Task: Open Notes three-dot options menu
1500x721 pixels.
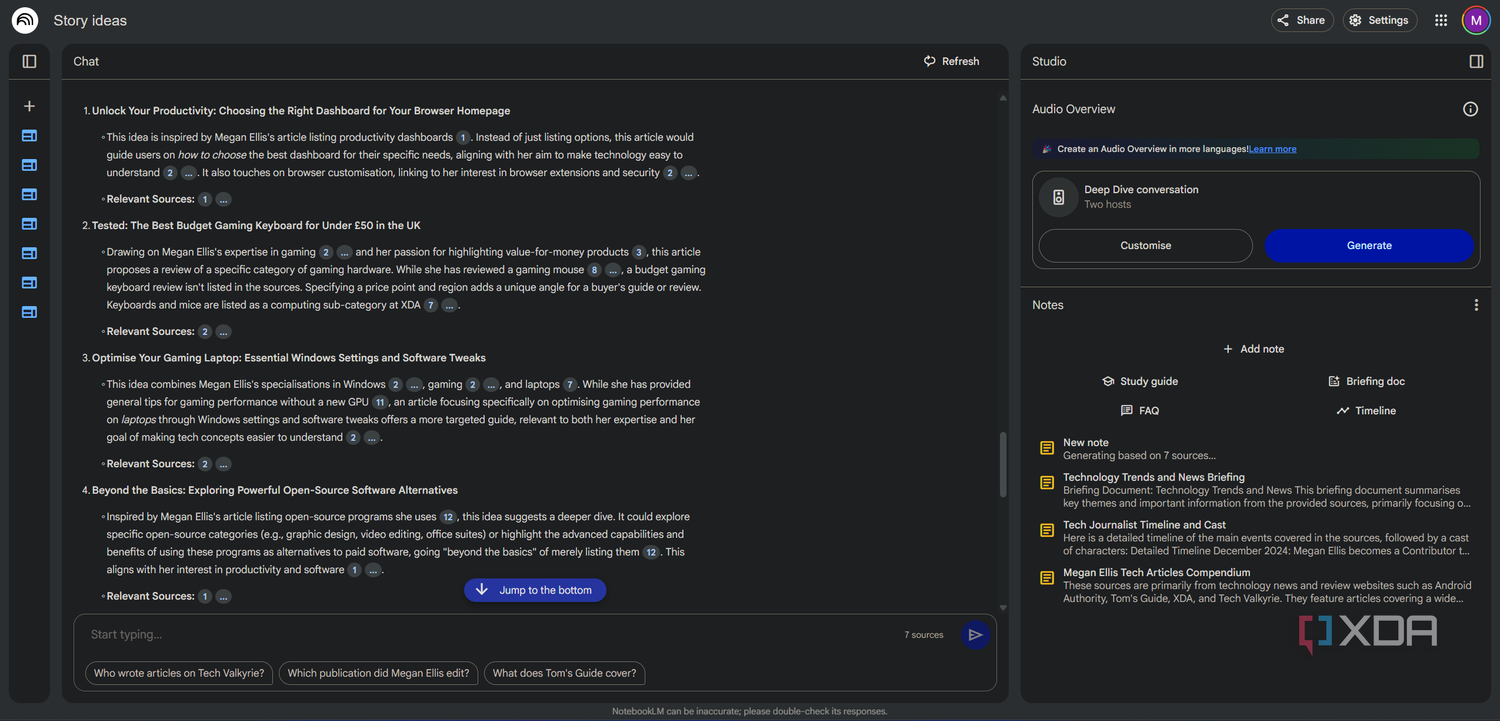Action: 1476,305
